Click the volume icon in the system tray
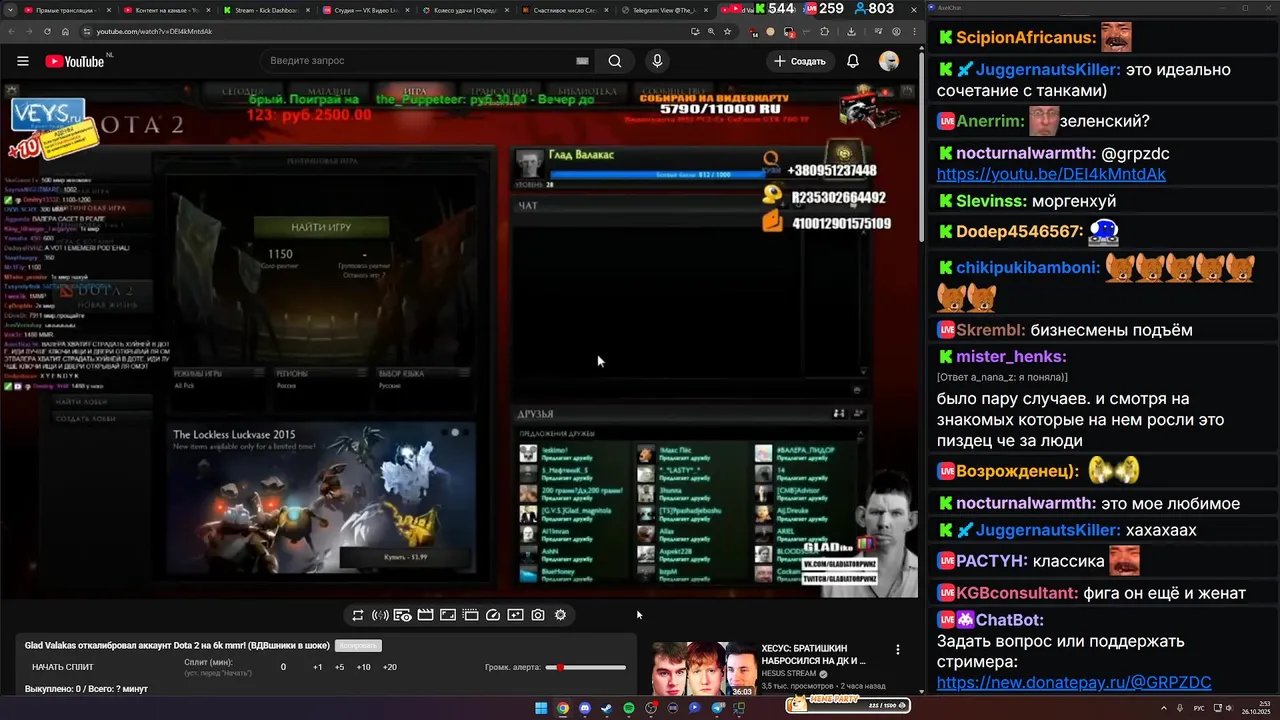This screenshot has height=720, width=1280. [x=1229, y=708]
